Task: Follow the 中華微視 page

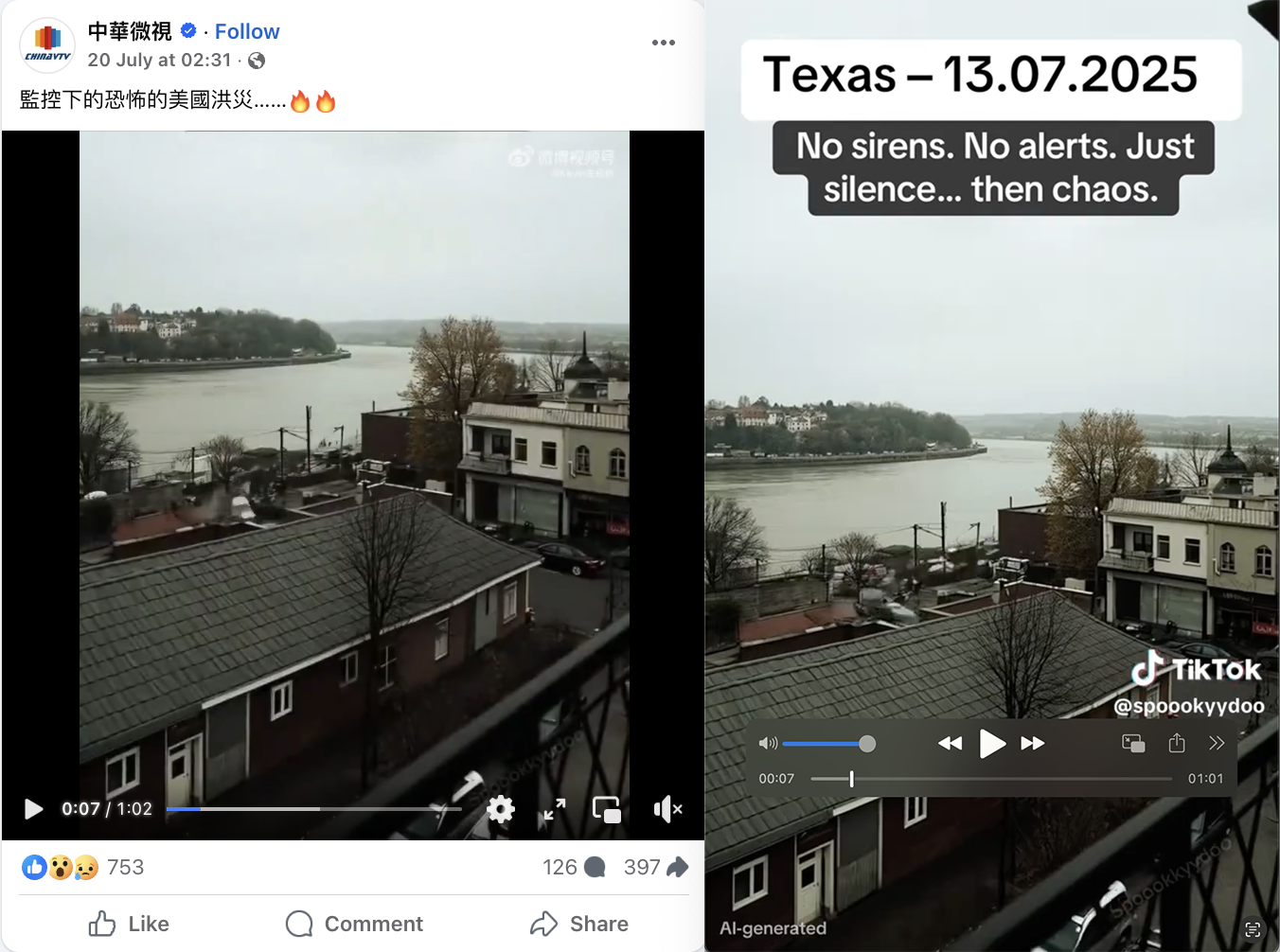Action: [x=247, y=31]
